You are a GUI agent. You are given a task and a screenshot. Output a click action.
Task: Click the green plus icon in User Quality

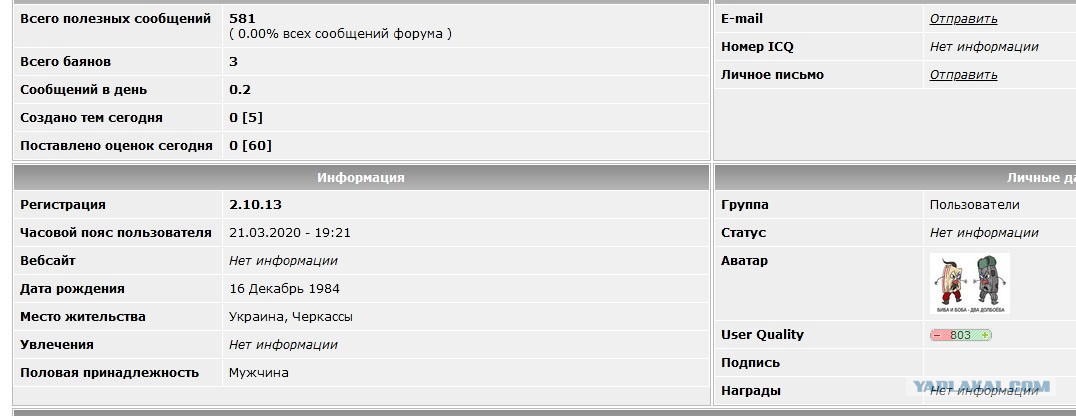(x=985, y=335)
